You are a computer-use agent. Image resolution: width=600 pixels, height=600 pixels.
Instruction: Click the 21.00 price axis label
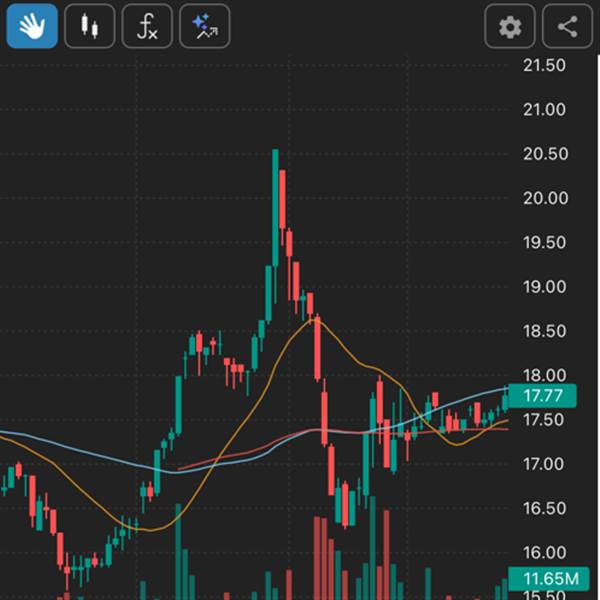point(544,110)
